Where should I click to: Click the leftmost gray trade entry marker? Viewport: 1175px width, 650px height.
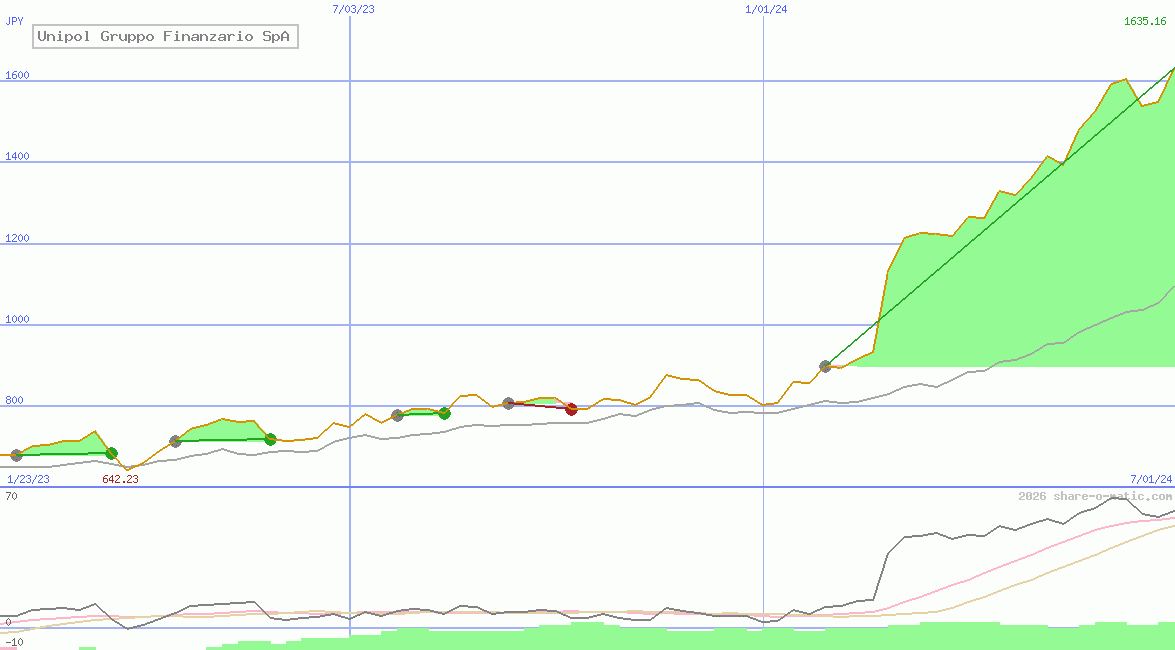coord(16,456)
